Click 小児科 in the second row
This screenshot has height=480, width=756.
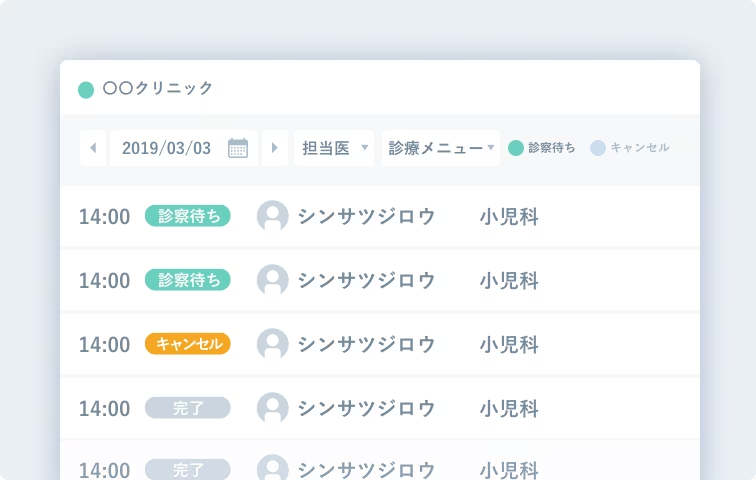click(509, 280)
